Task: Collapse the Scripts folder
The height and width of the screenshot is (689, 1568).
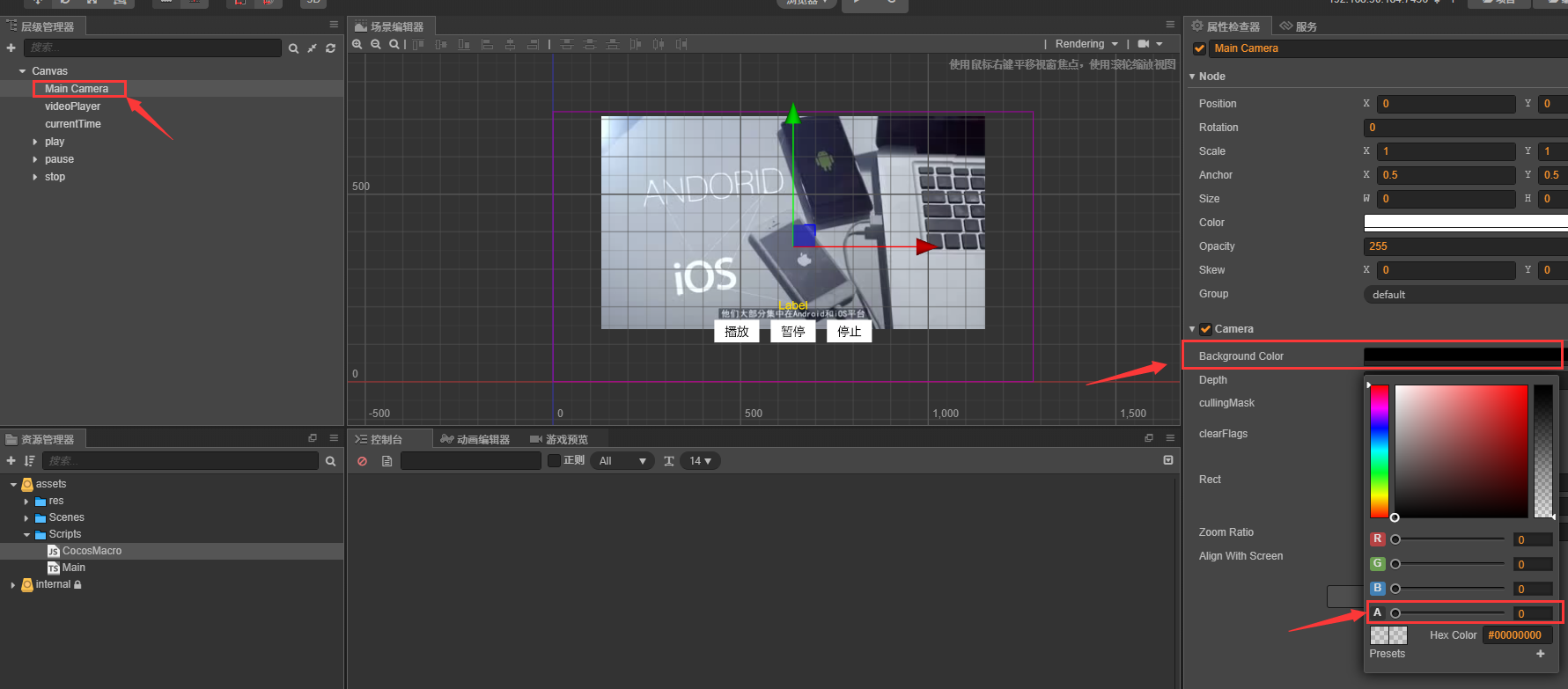Action: (26, 535)
